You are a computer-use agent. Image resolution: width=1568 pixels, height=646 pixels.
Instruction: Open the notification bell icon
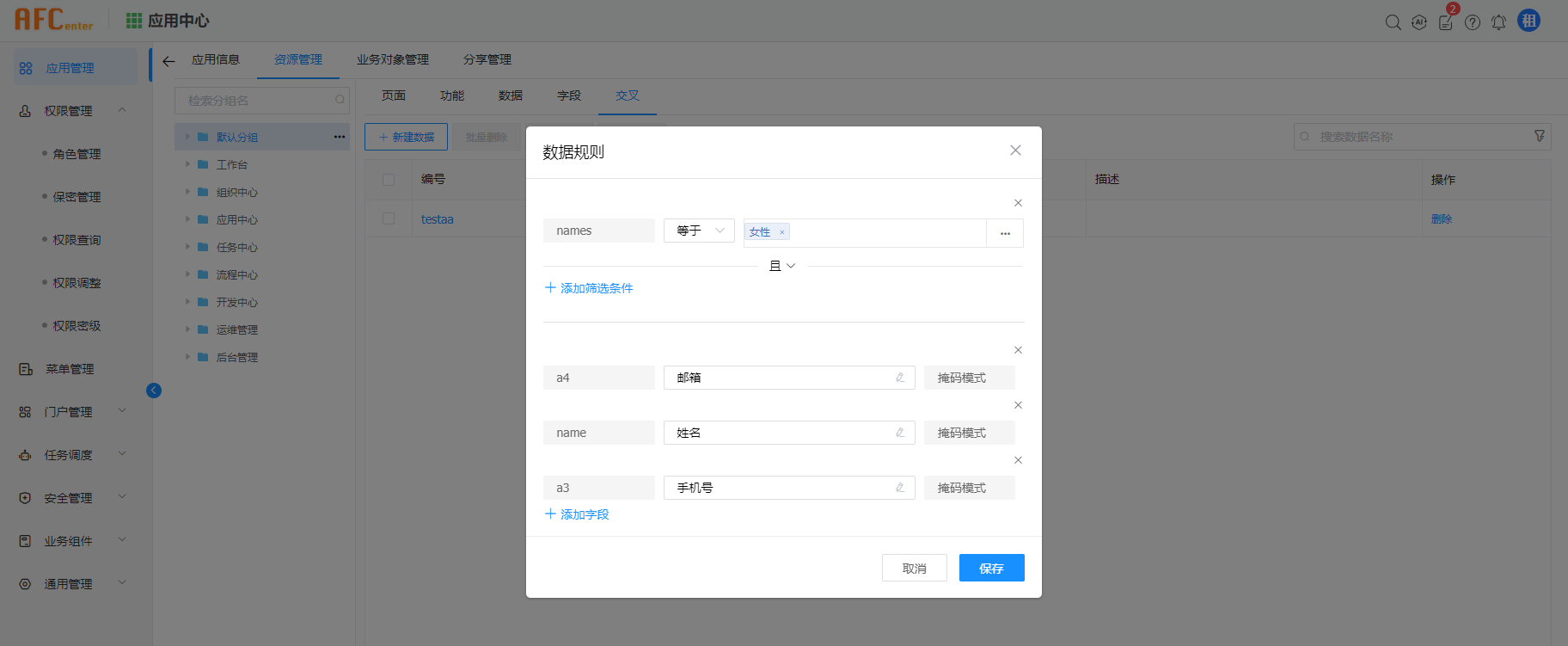coord(1498,22)
